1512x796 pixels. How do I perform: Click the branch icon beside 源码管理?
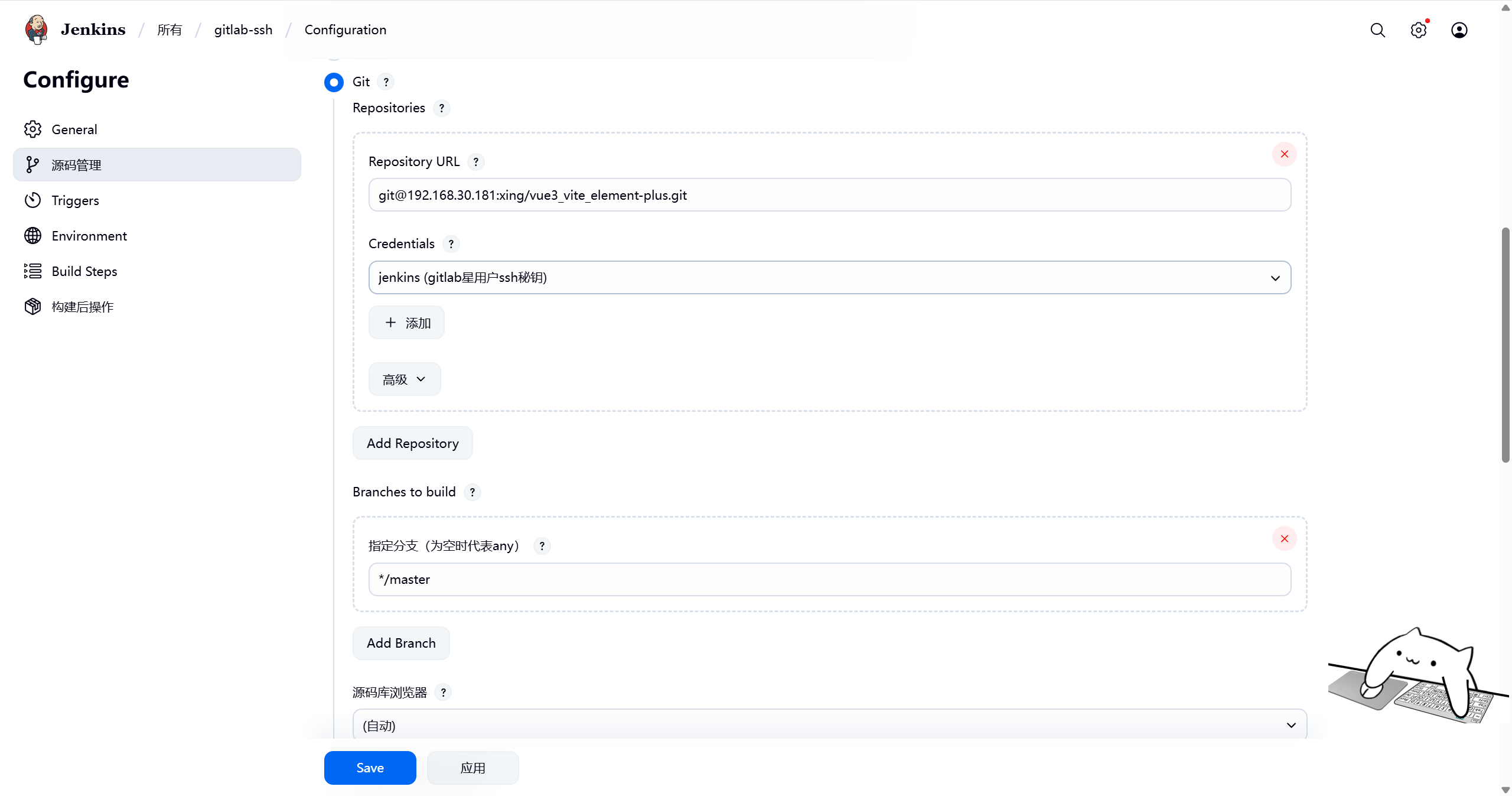(33, 165)
